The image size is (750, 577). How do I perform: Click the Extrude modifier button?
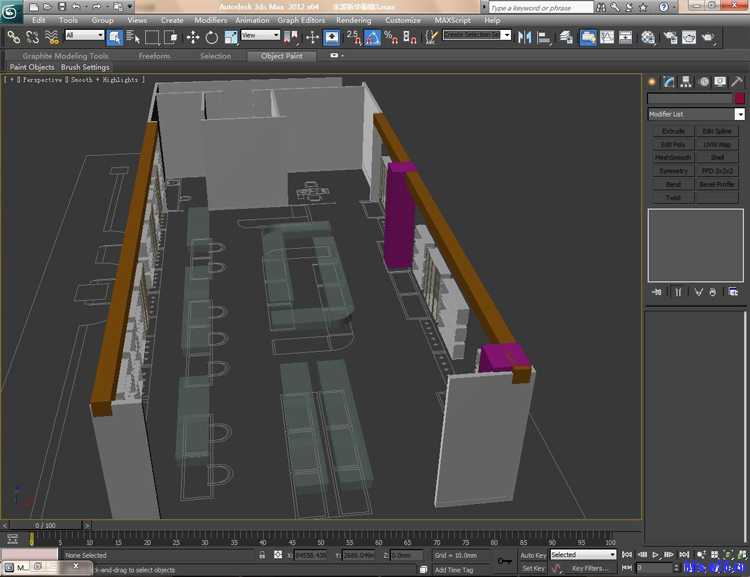pos(673,131)
